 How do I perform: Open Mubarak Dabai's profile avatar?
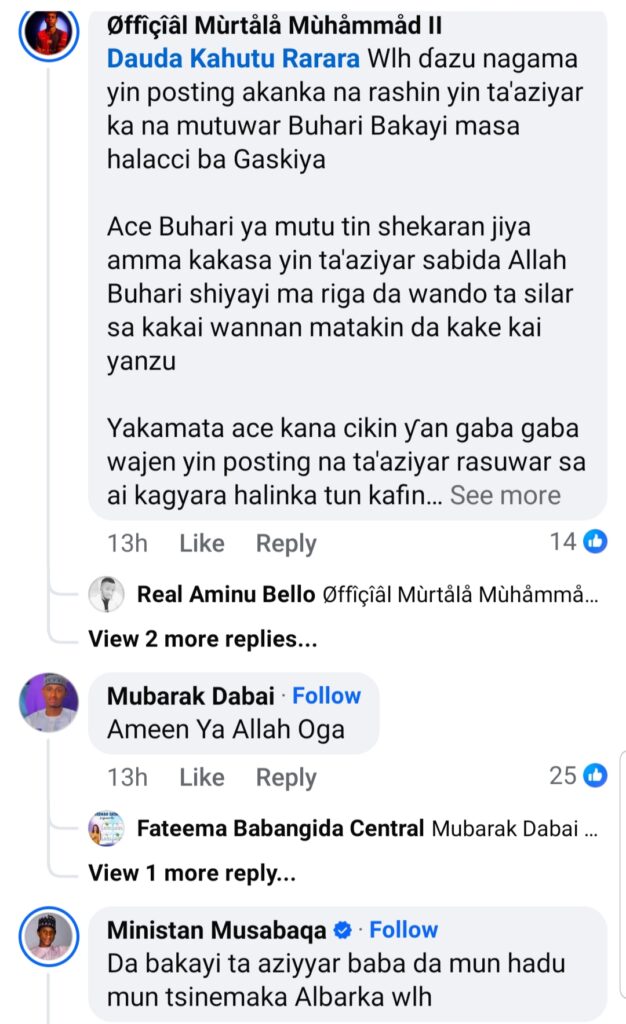coord(49,702)
